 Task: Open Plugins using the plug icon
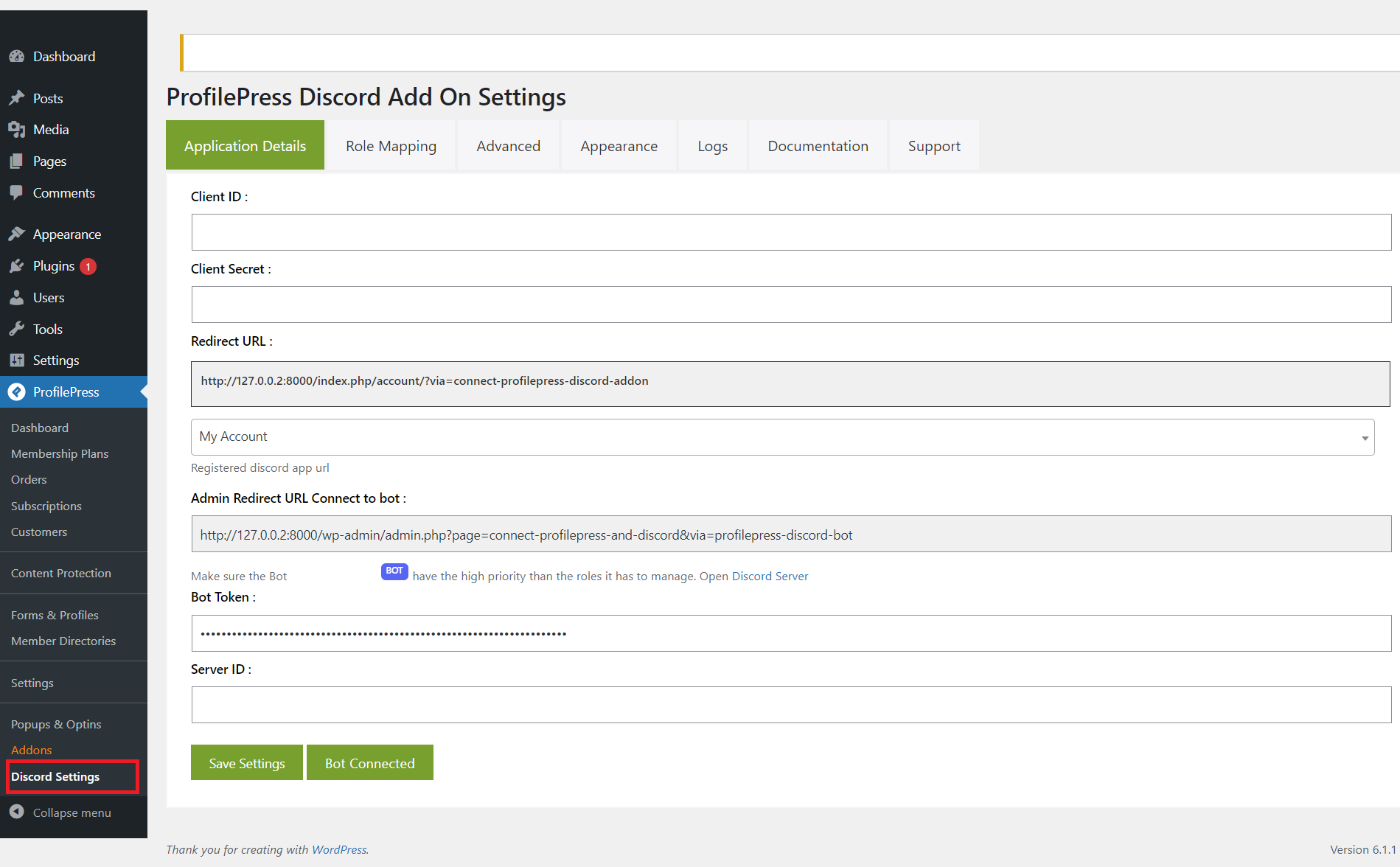pos(18,265)
